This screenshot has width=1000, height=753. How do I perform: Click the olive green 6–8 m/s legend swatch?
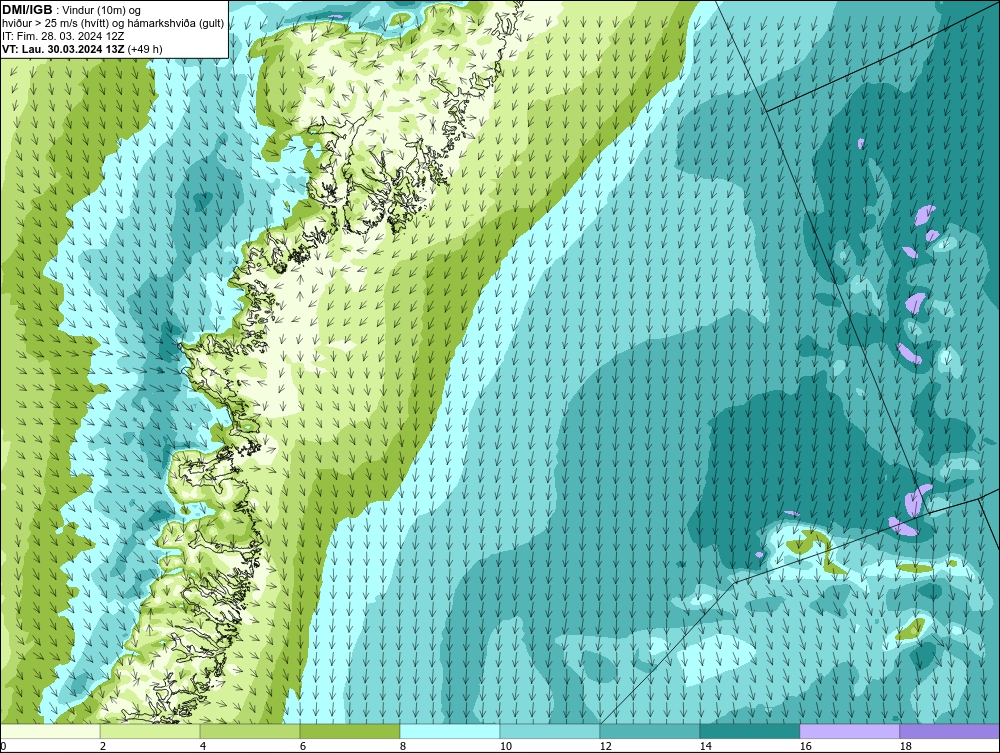click(350, 731)
